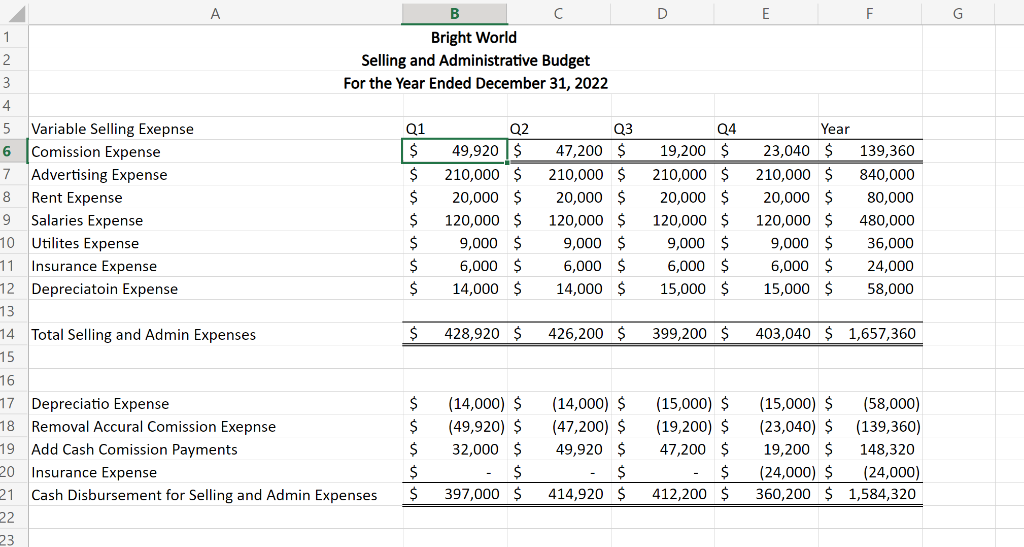Select 'Depreciatoin Expense' label cell
The width and height of the screenshot is (1024, 547).
tap(216, 289)
